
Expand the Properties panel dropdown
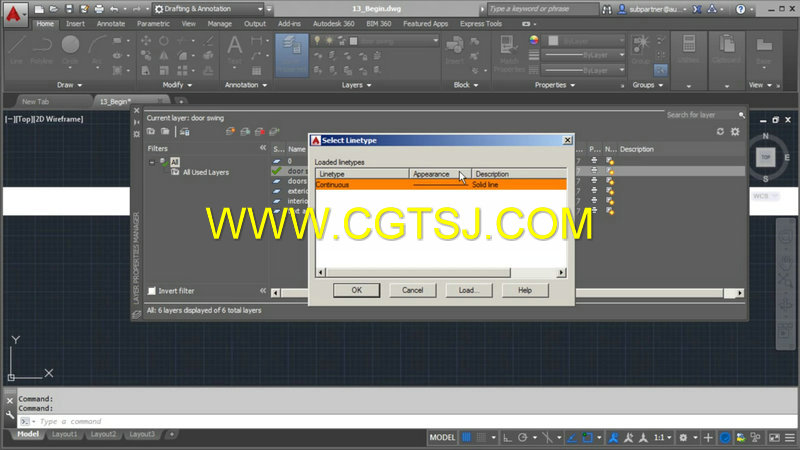pyautogui.click(x=555, y=85)
